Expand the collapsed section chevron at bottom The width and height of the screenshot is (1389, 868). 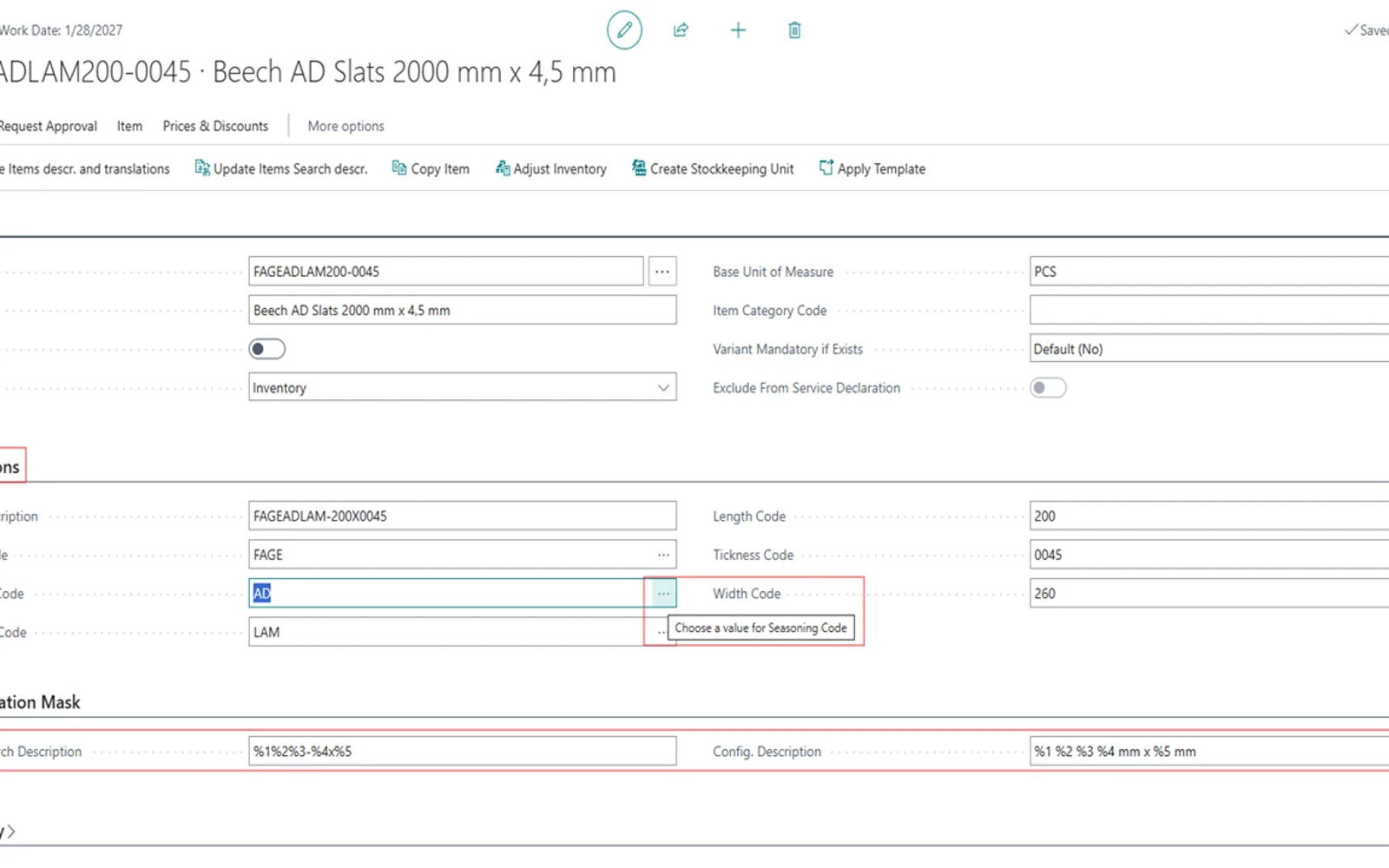10,831
